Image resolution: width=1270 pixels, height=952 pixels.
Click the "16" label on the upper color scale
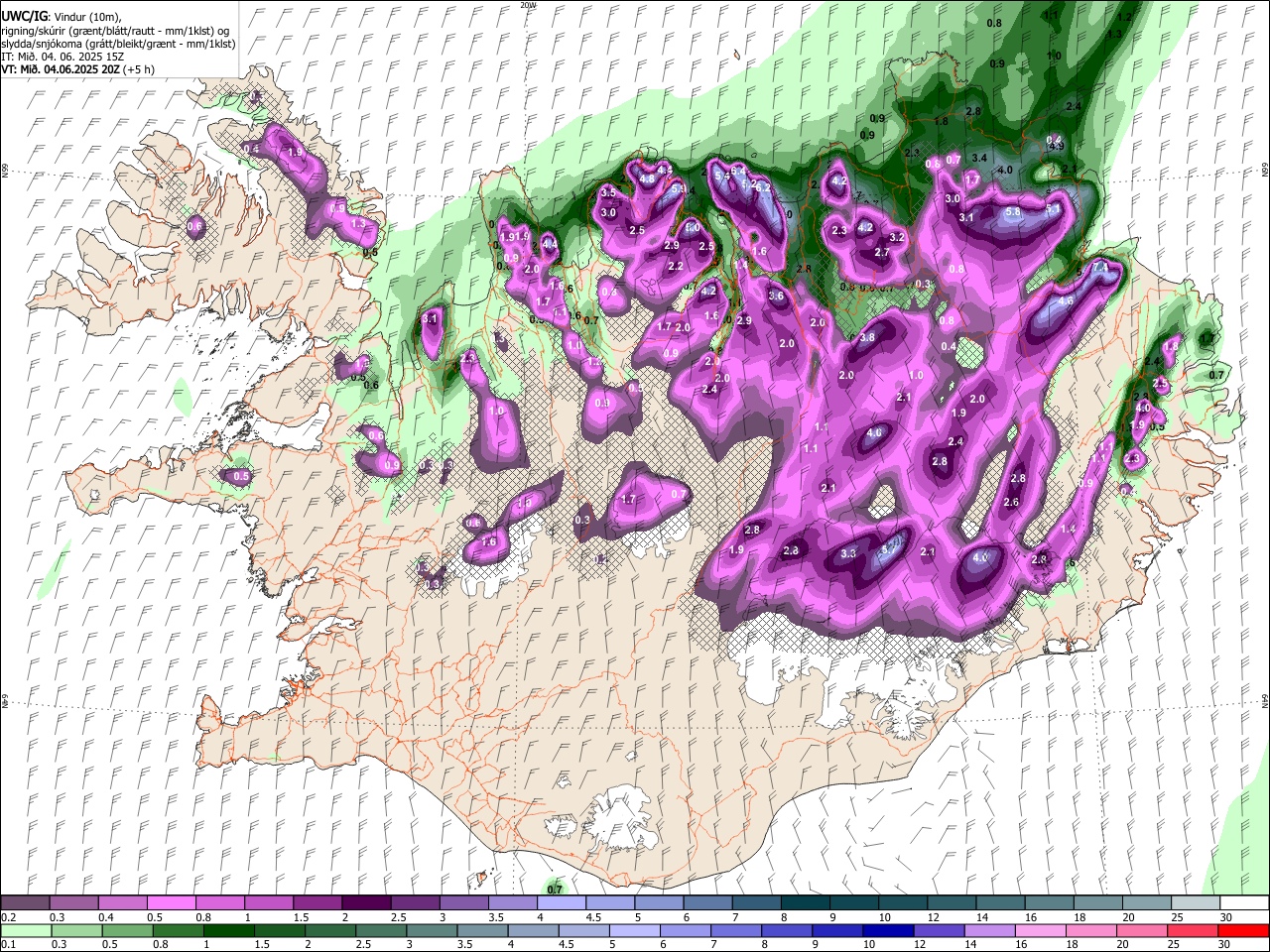(x=1032, y=917)
